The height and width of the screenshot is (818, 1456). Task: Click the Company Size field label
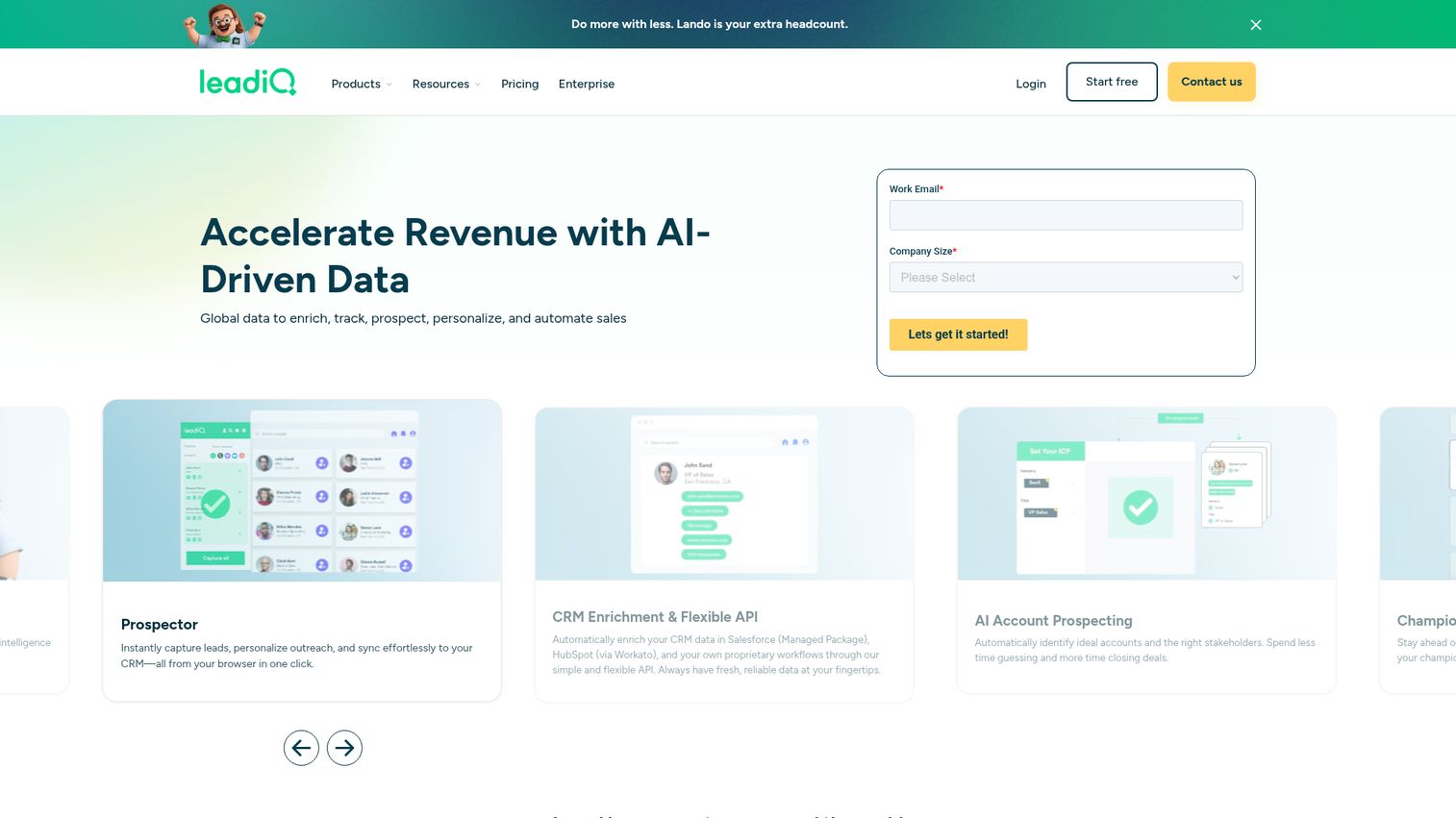point(923,252)
